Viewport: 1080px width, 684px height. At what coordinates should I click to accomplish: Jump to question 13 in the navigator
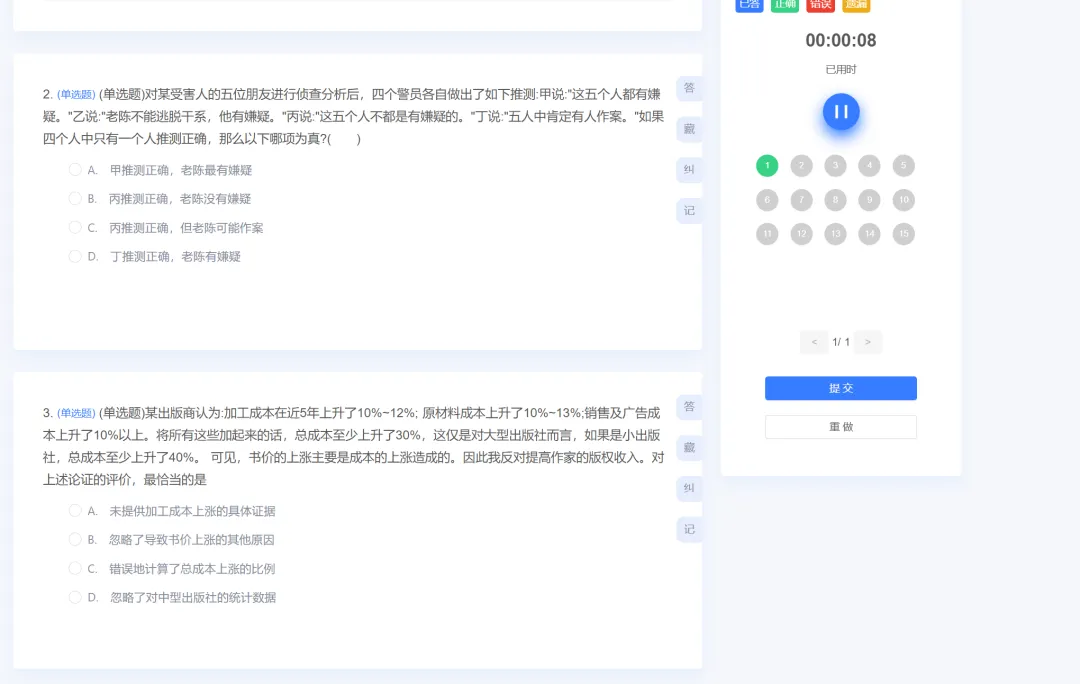[835, 234]
